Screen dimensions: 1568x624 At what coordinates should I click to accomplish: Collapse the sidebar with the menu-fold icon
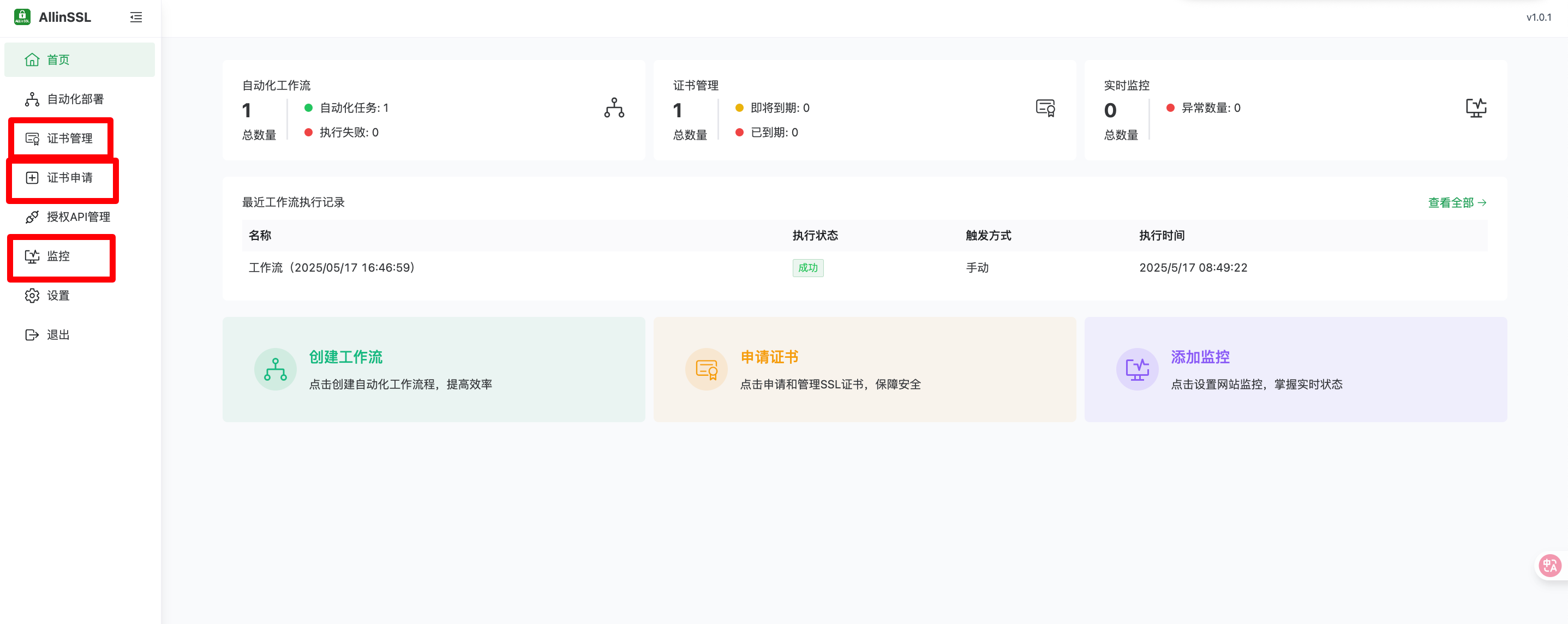click(136, 17)
